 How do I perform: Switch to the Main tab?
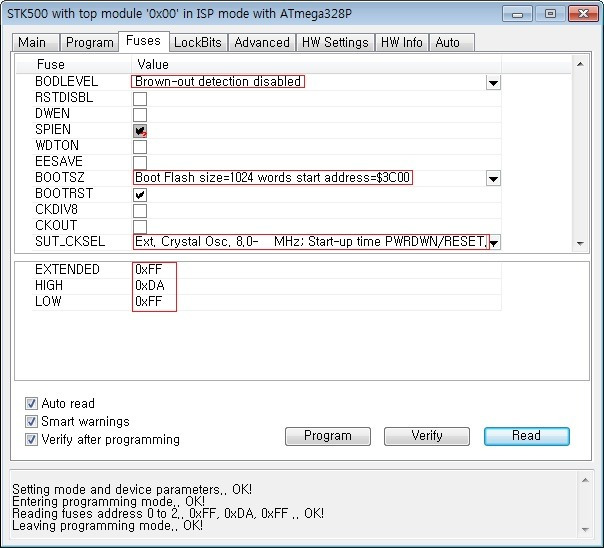click(x=35, y=42)
